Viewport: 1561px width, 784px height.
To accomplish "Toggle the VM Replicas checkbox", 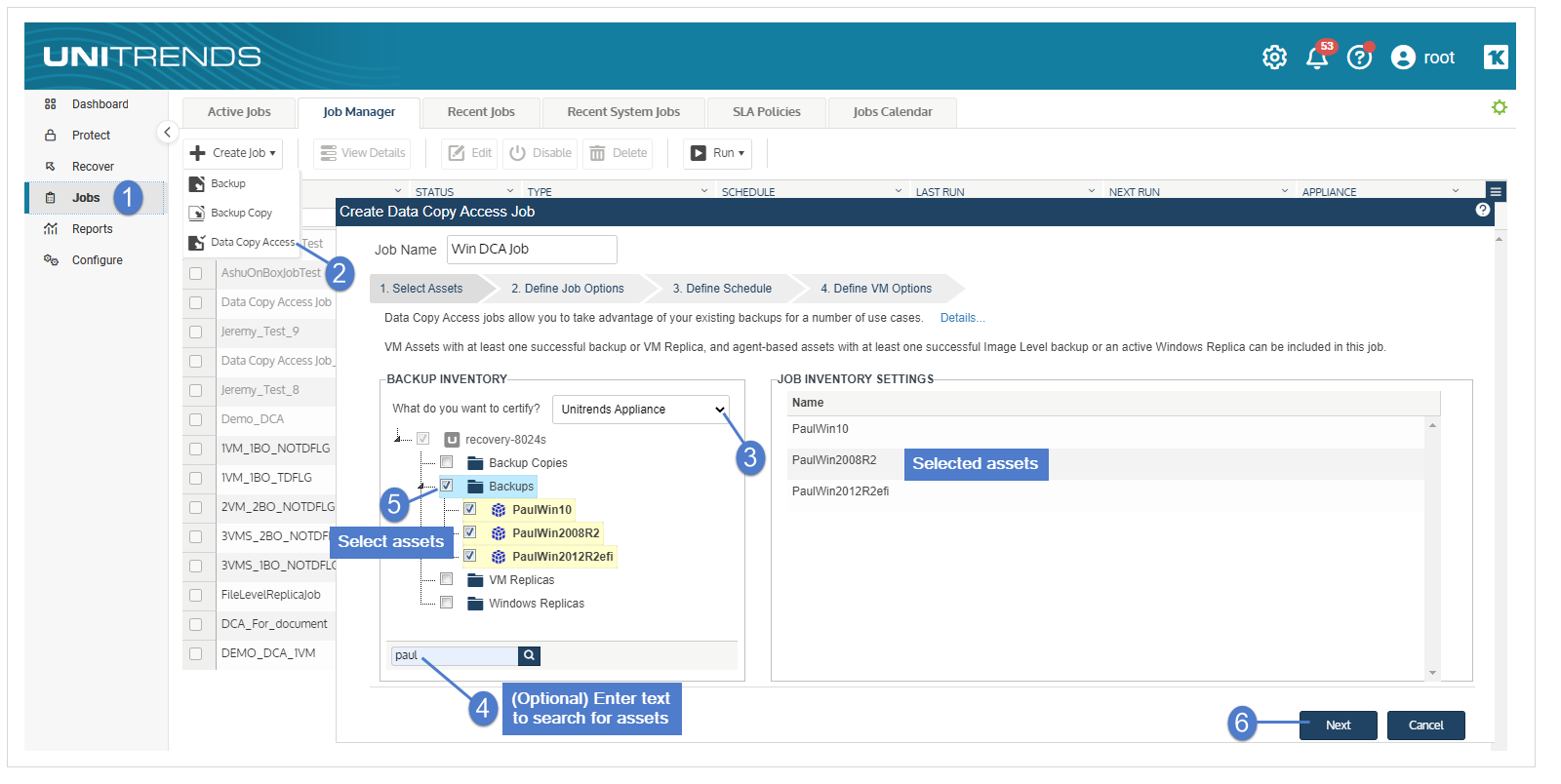I will (446, 579).
